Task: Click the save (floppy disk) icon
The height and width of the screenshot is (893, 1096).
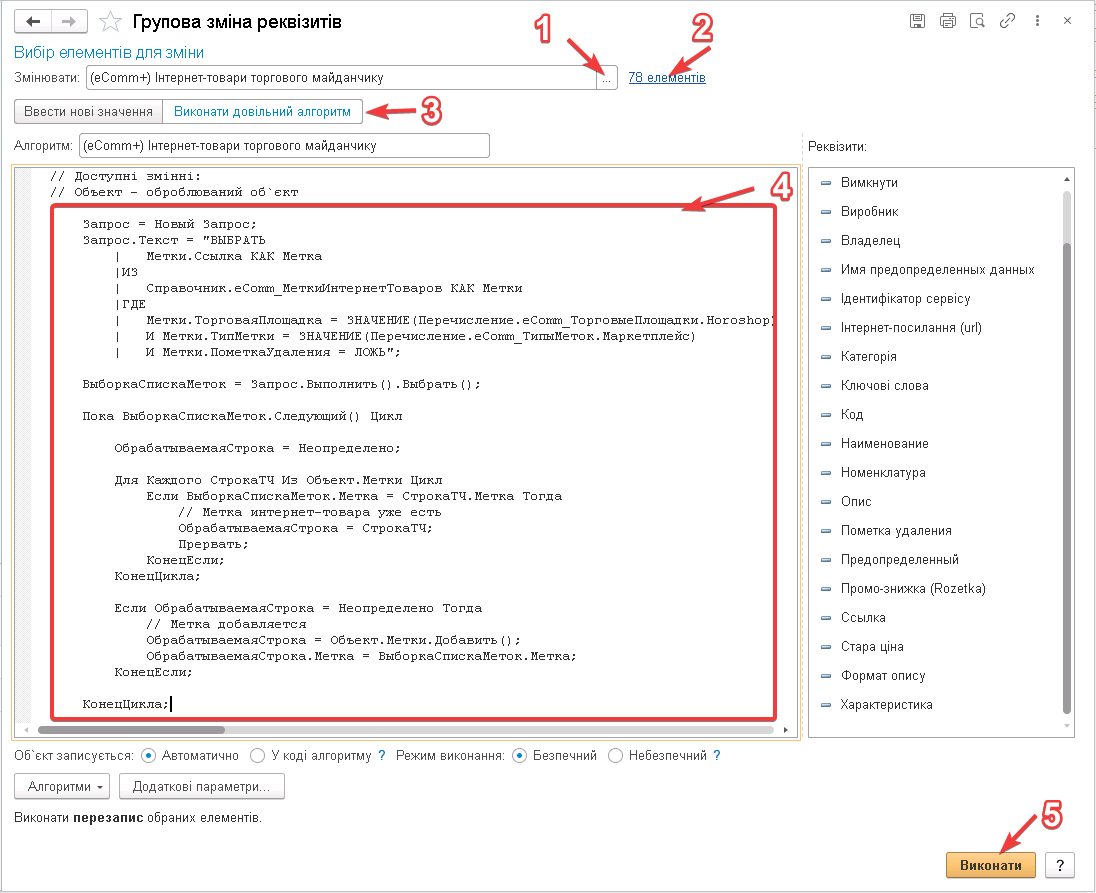Action: [918, 21]
